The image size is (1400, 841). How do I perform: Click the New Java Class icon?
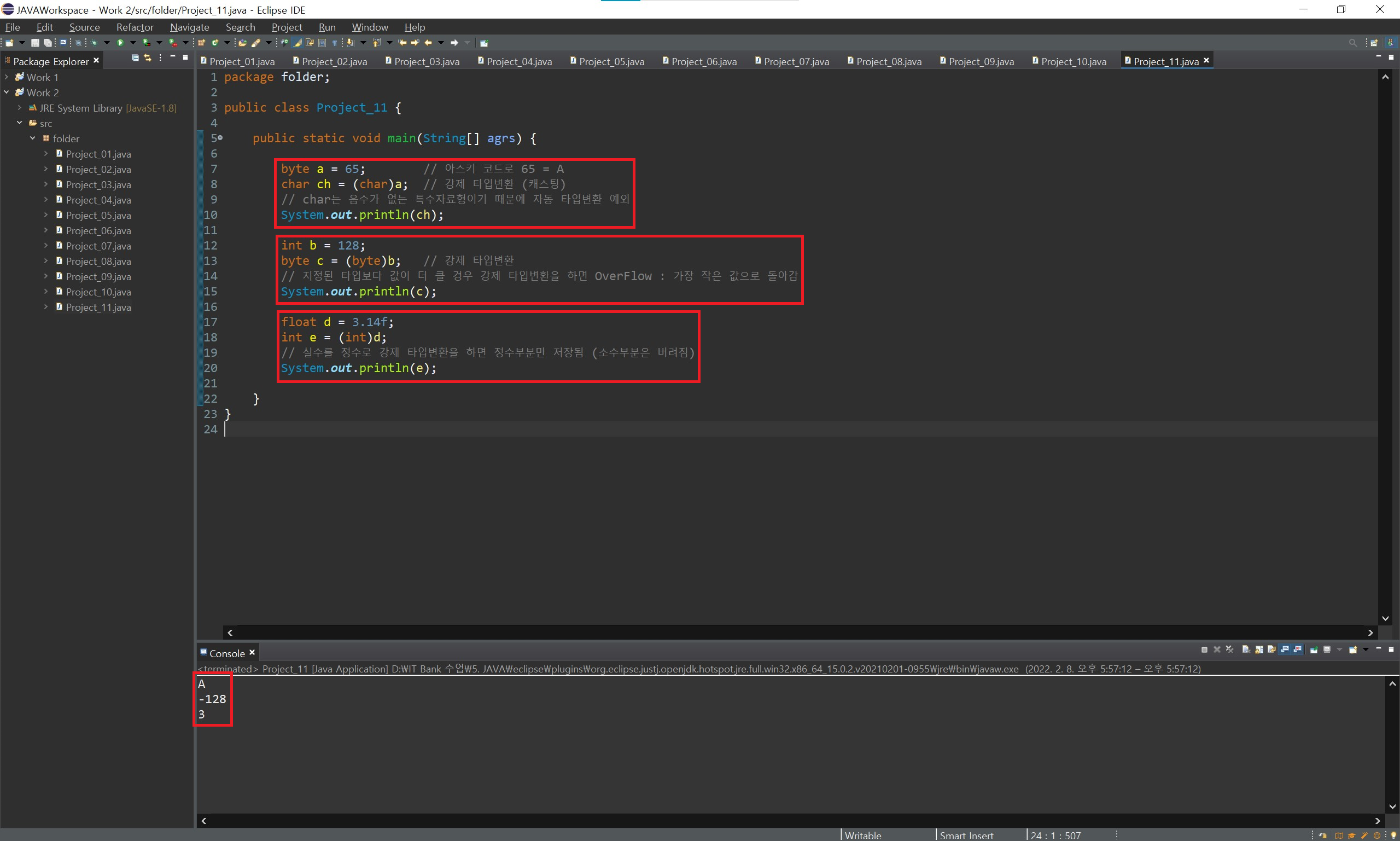tap(214, 43)
